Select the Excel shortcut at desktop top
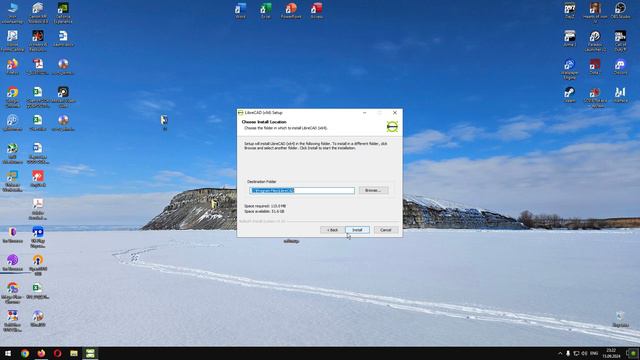The image size is (640, 360). (x=266, y=11)
